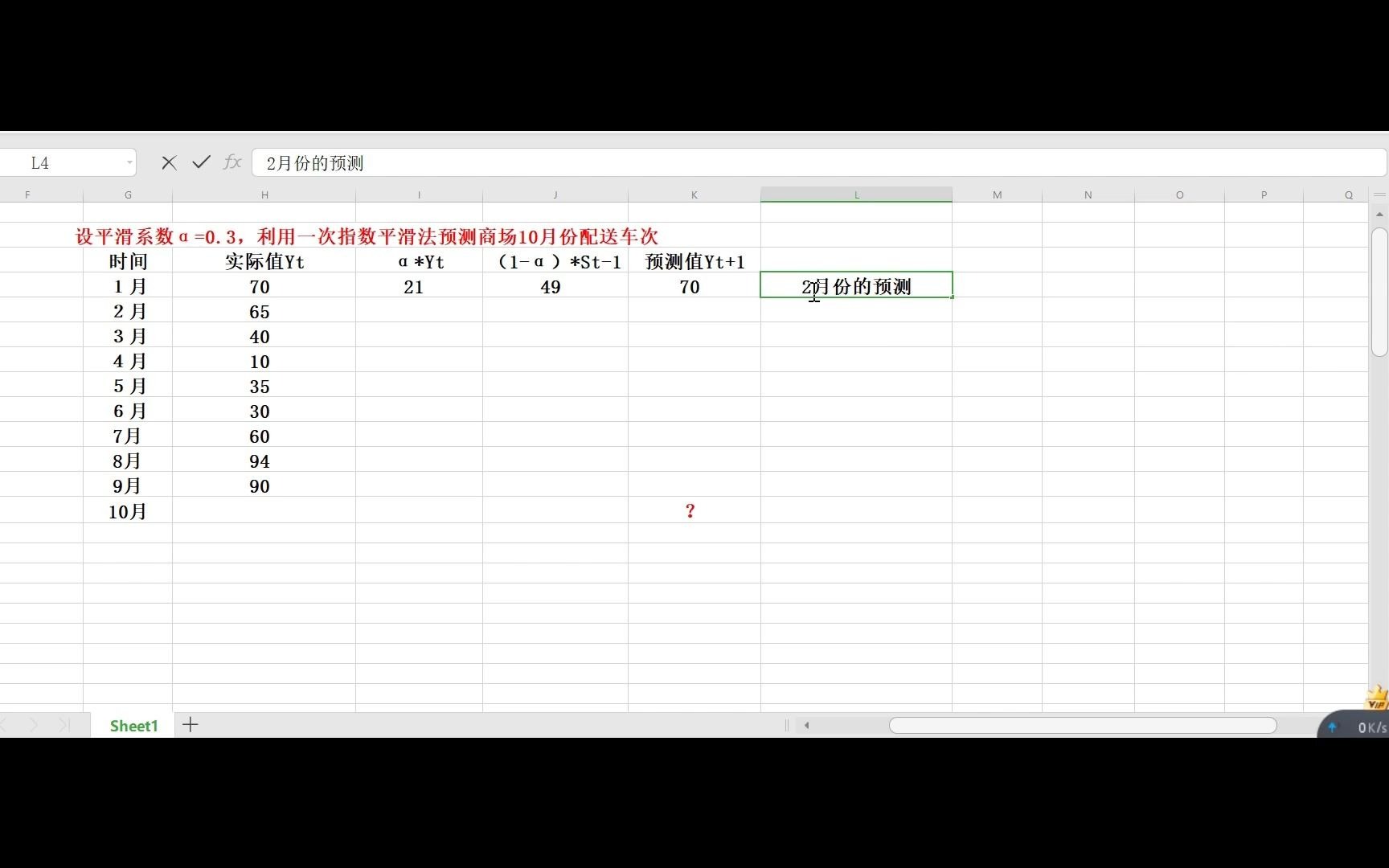Click the active cell '2月份的预测'

(x=857, y=285)
